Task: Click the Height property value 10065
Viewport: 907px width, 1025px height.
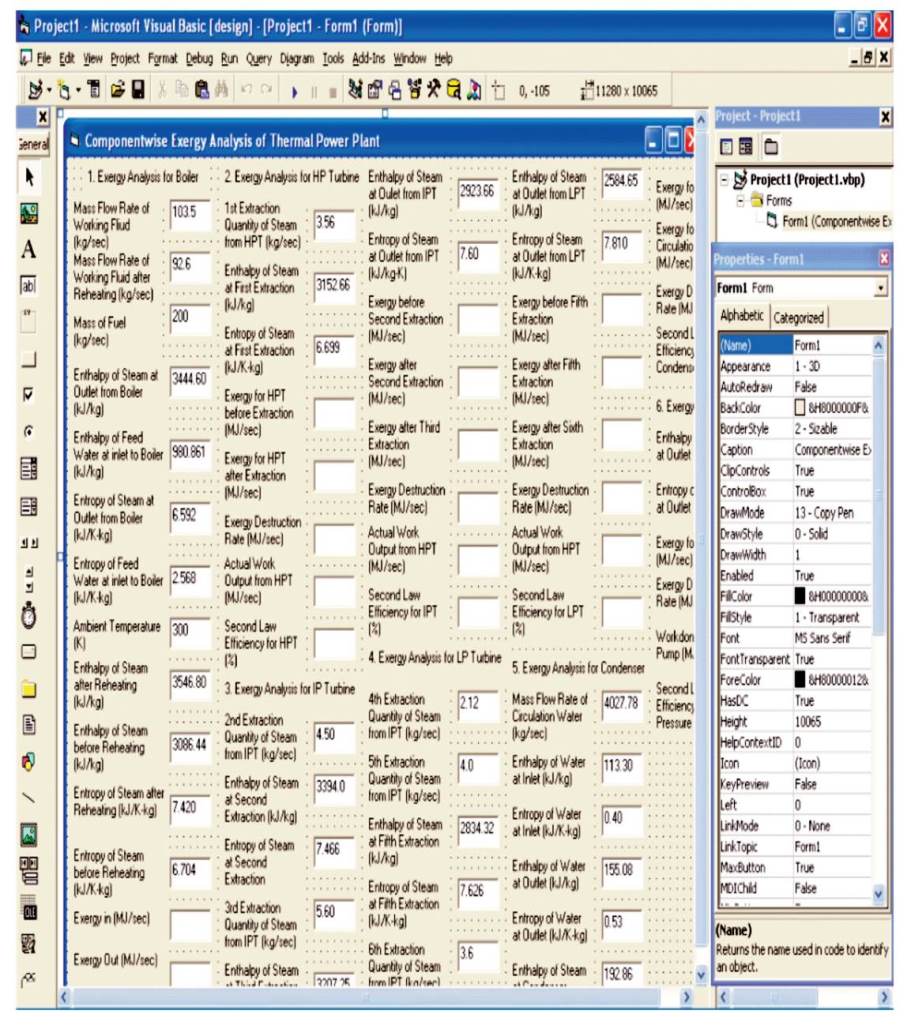Action: [808, 722]
